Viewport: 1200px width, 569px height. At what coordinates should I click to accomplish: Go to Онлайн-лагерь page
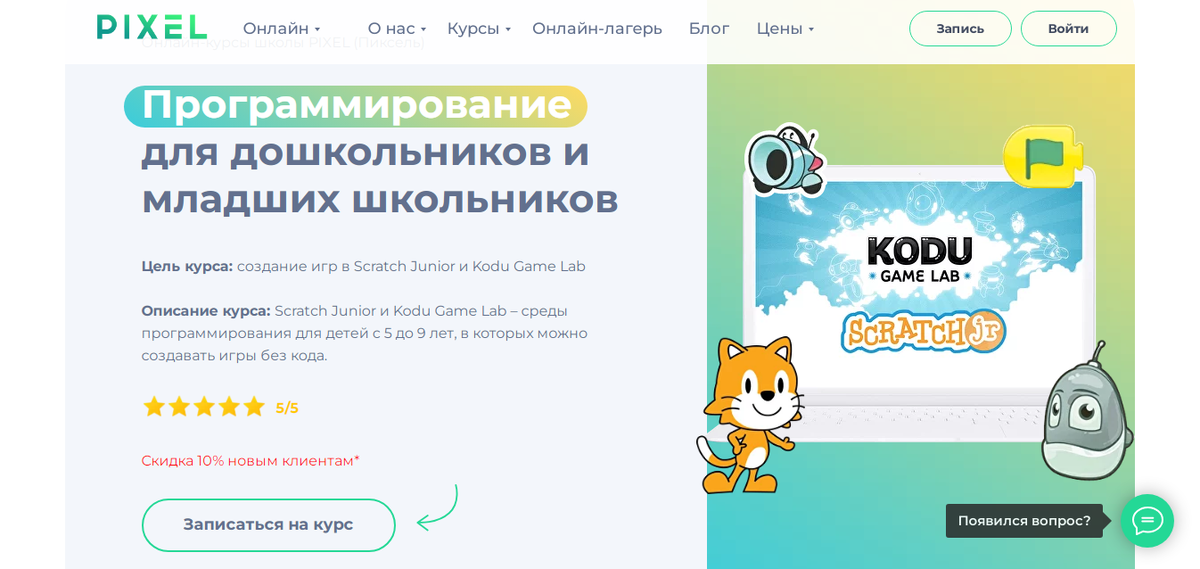pyautogui.click(x=597, y=29)
